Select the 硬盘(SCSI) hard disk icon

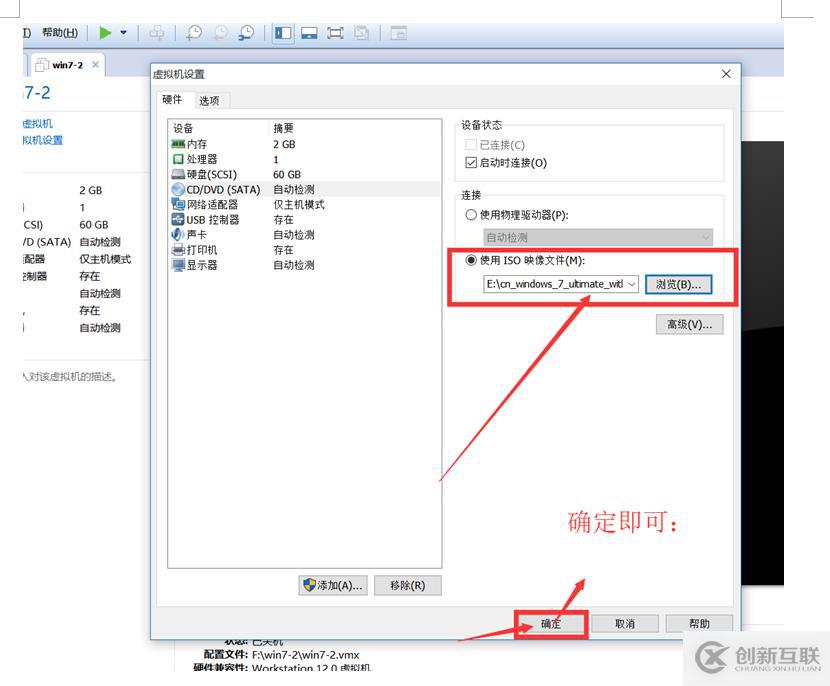(x=178, y=174)
